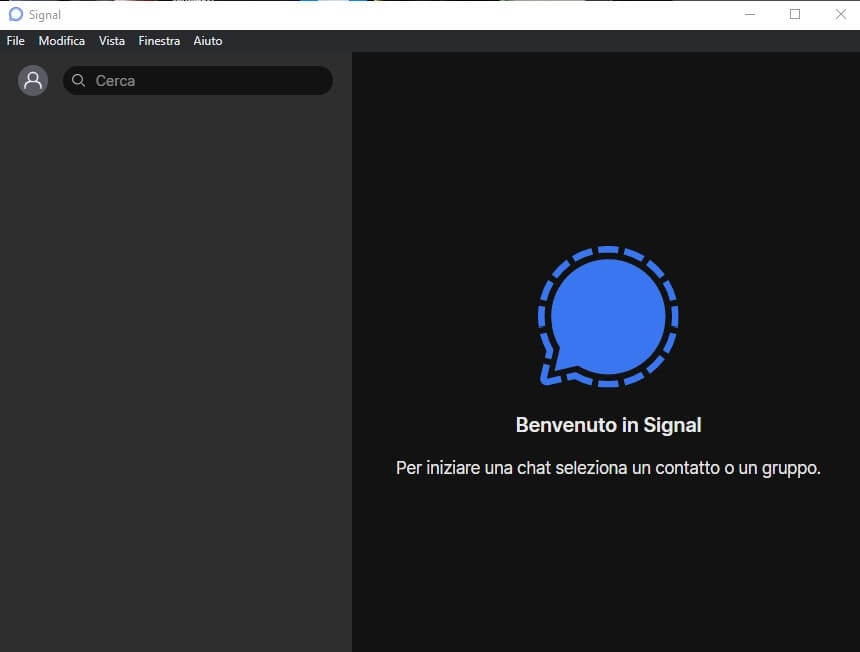The height and width of the screenshot is (652, 860).
Task: Open the Aiuto menu
Action: [208, 41]
